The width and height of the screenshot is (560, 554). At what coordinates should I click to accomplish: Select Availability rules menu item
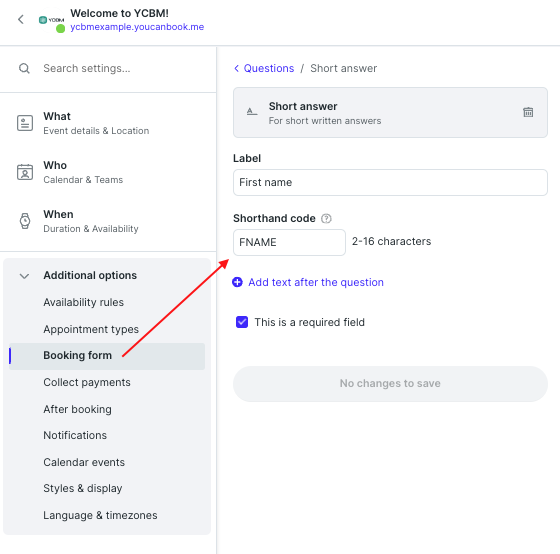pos(84,303)
